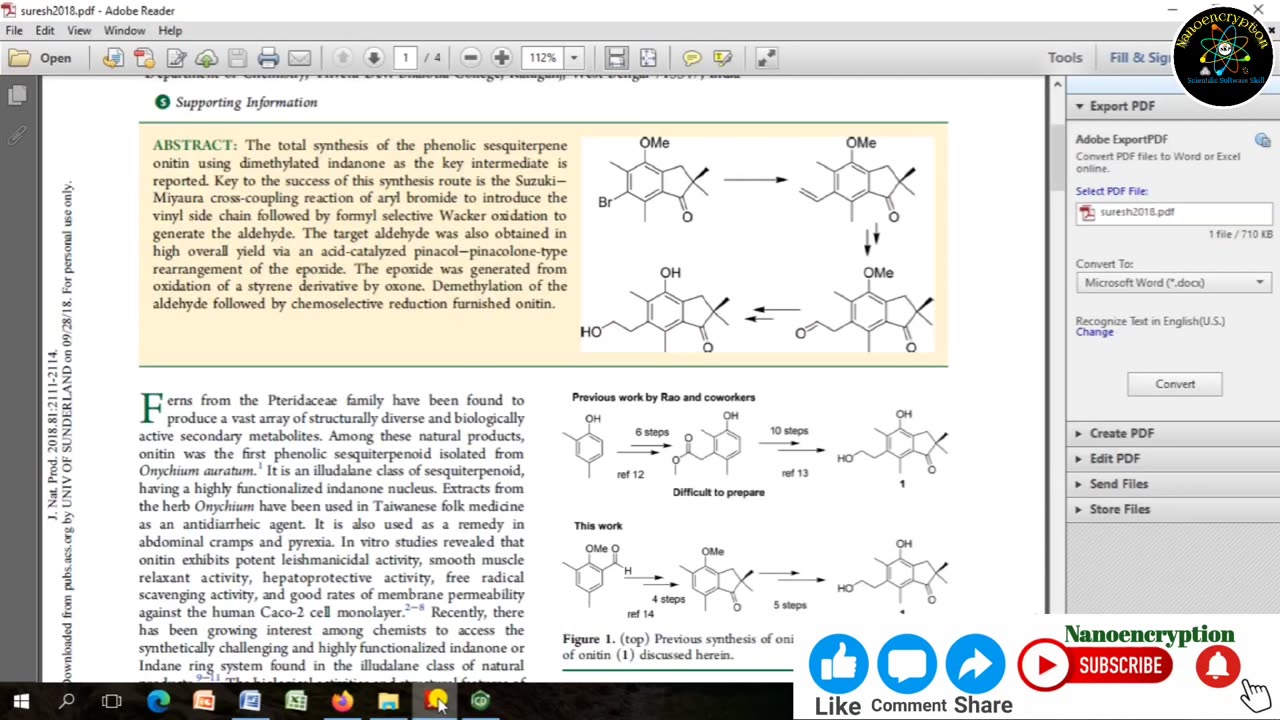Click the page number input field

(405, 58)
